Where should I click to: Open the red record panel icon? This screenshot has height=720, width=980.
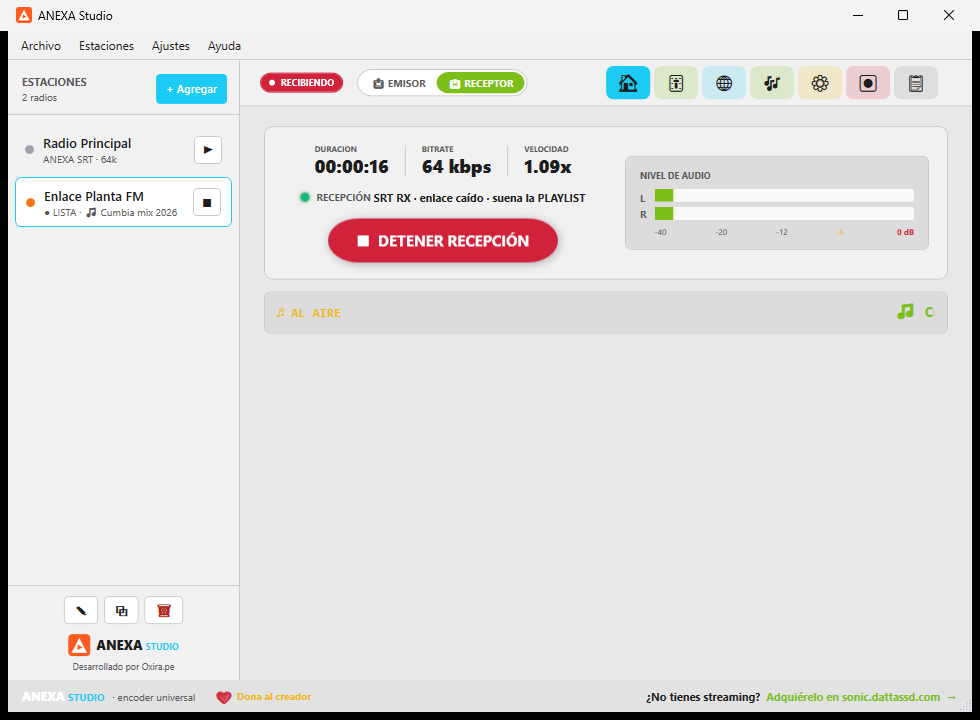click(868, 82)
